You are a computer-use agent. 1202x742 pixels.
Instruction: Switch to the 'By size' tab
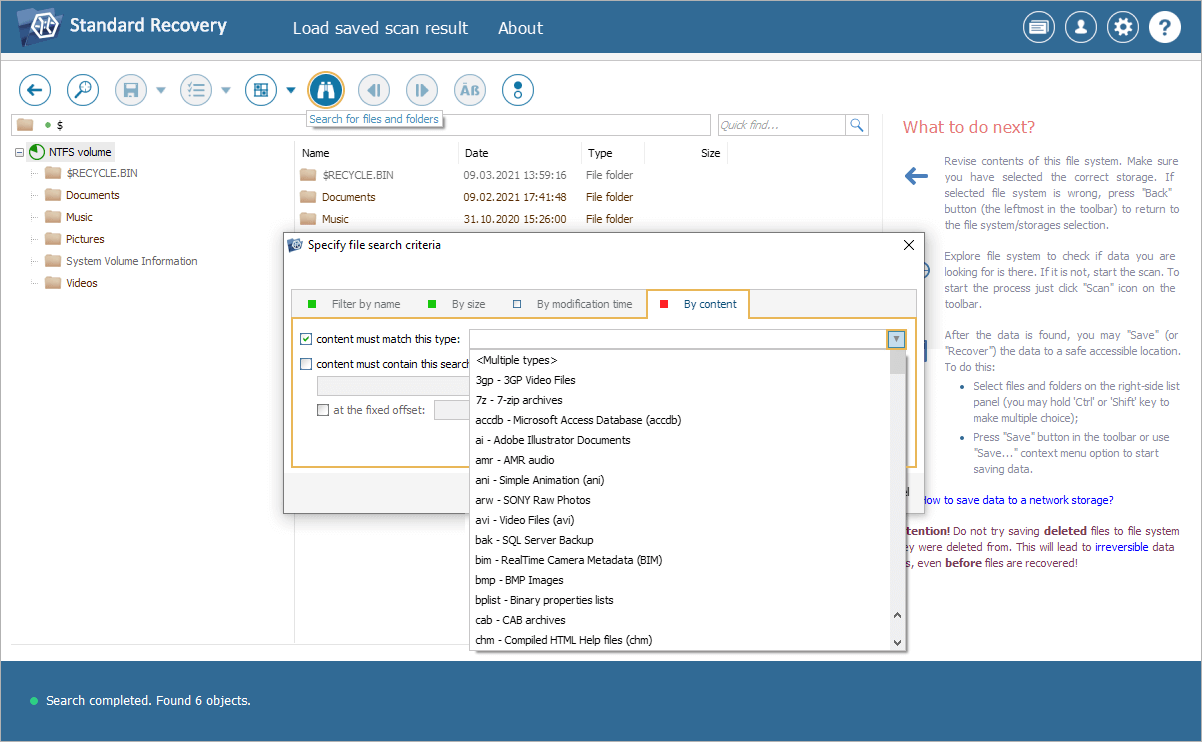point(467,304)
